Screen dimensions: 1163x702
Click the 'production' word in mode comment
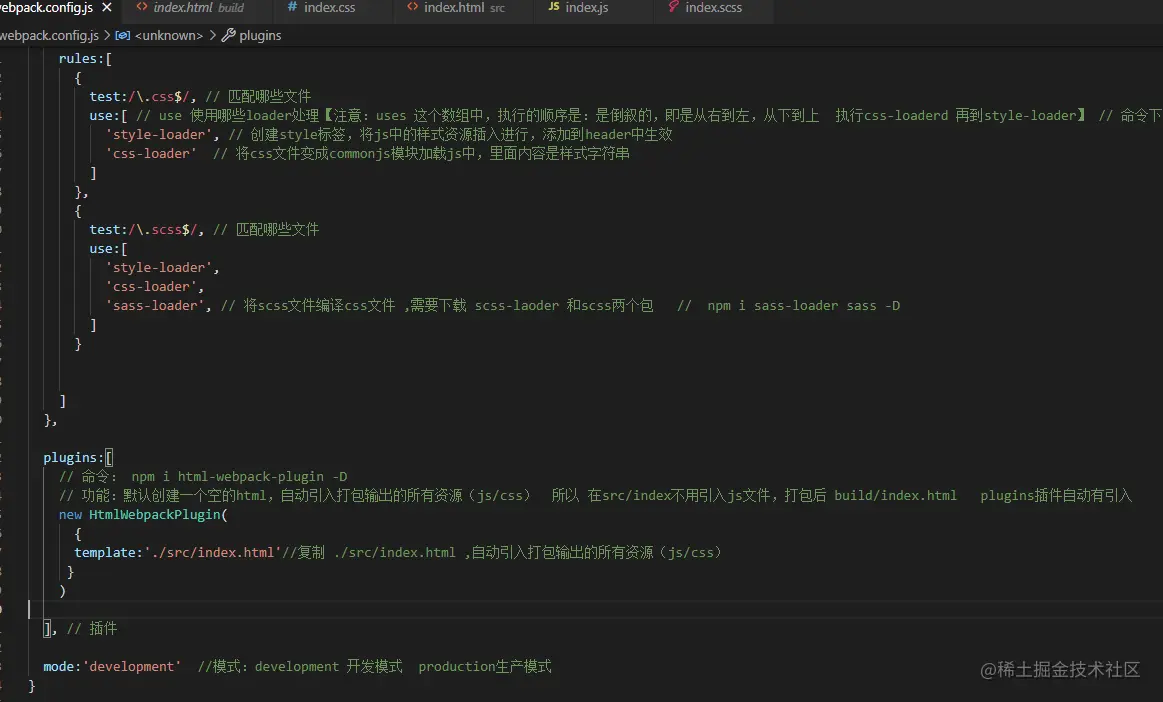(455, 666)
